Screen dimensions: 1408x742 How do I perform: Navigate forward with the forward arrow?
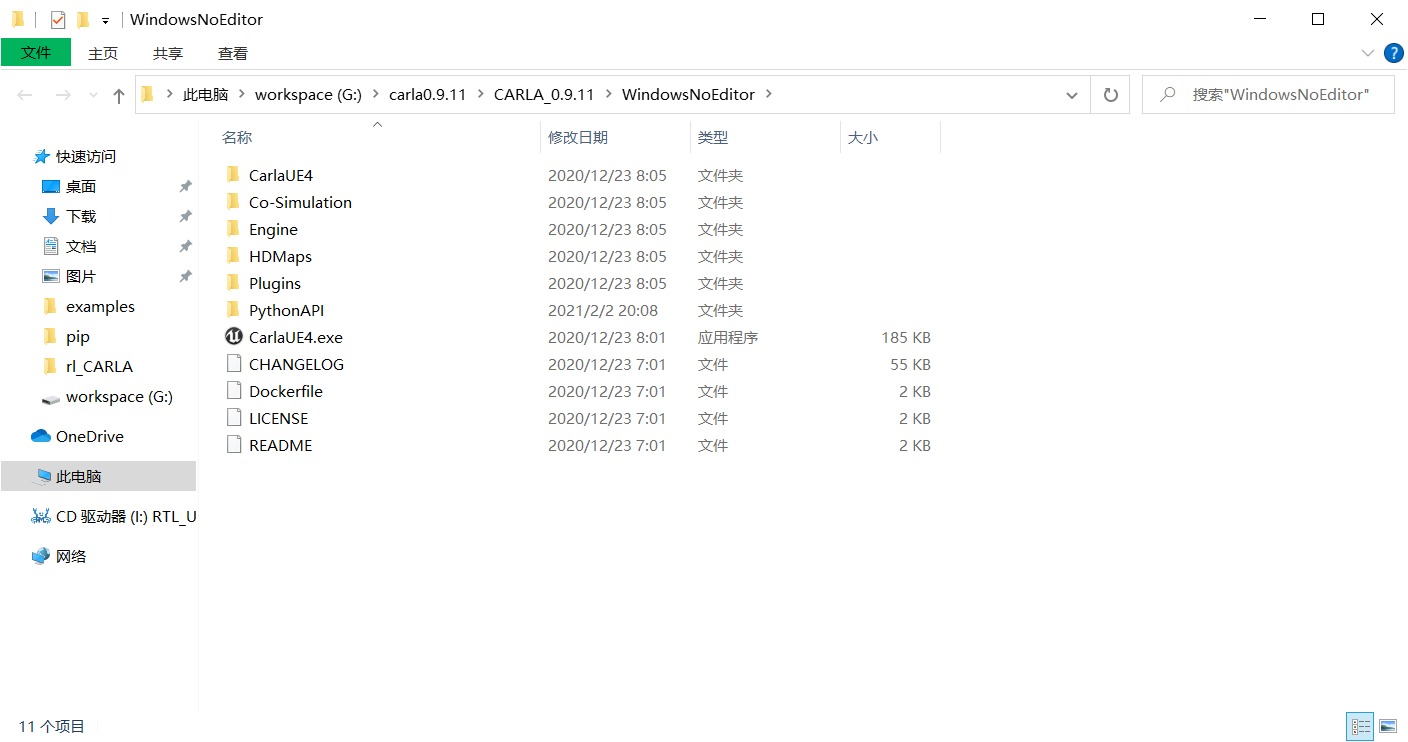[x=63, y=95]
